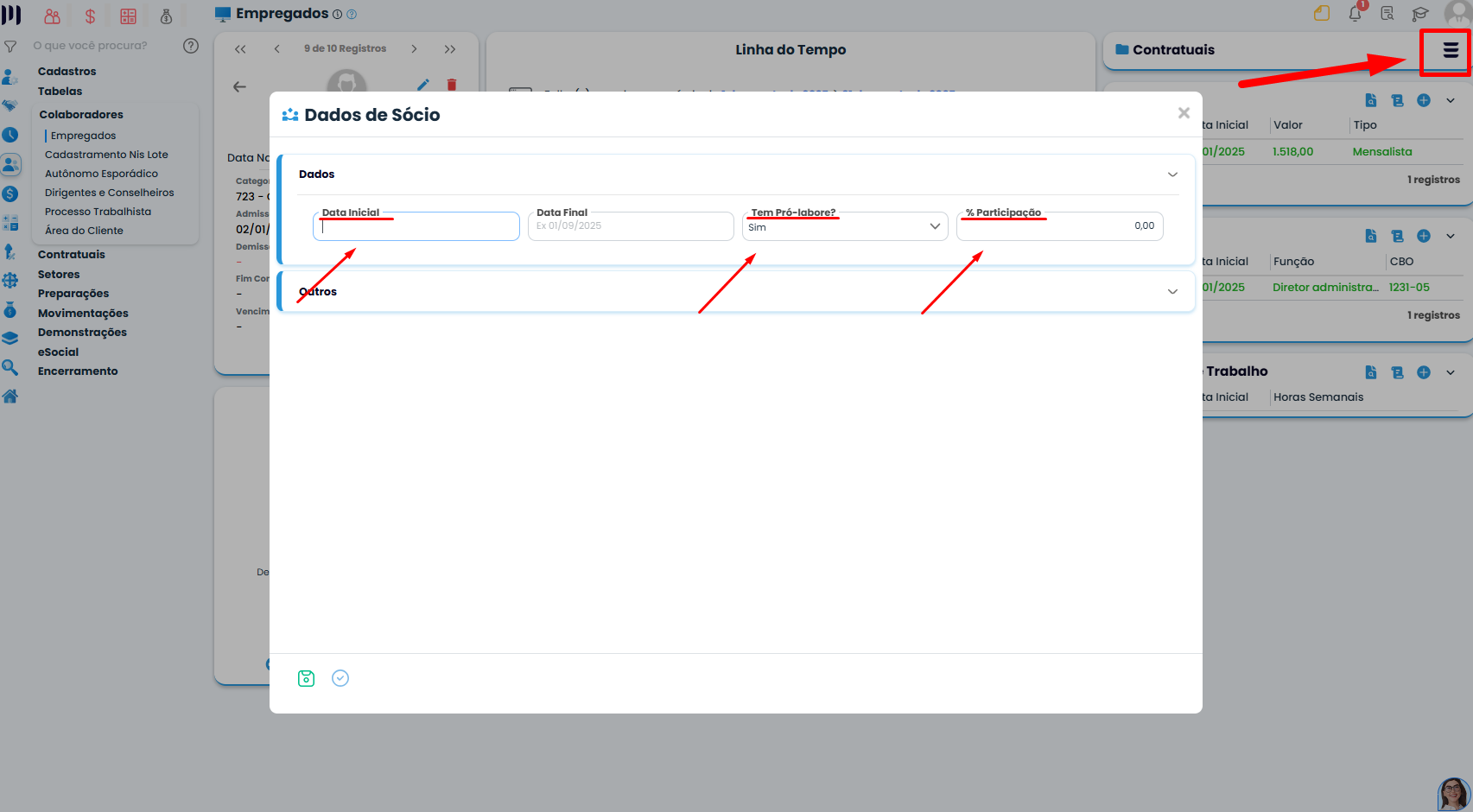
Task: Open the support chat avatar in the corner
Action: point(1454,794)
